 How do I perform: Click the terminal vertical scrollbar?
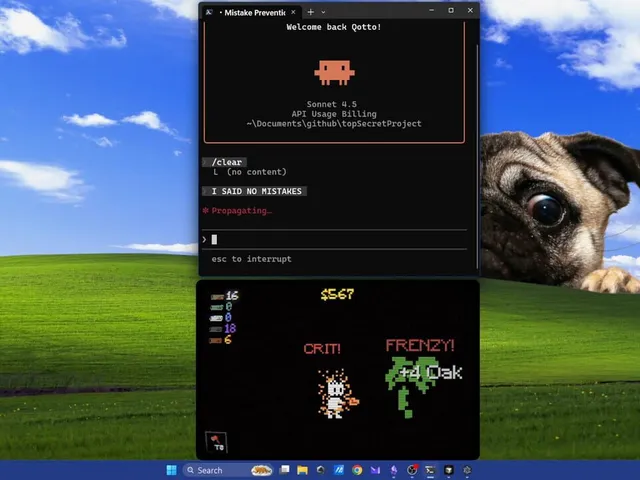[x=477, y=155]
